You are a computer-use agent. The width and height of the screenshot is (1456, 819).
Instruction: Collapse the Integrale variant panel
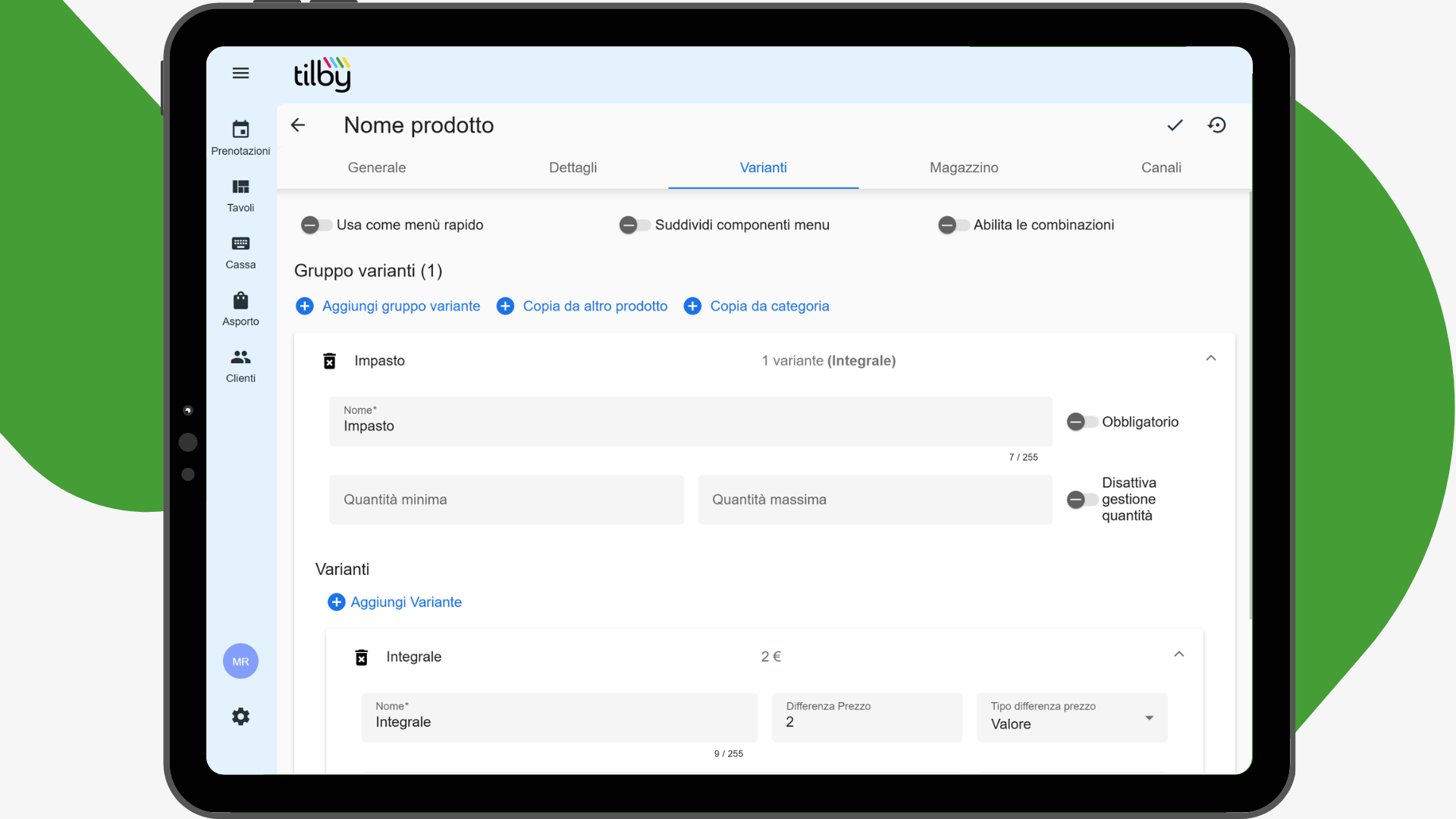tap(1179, 654)
